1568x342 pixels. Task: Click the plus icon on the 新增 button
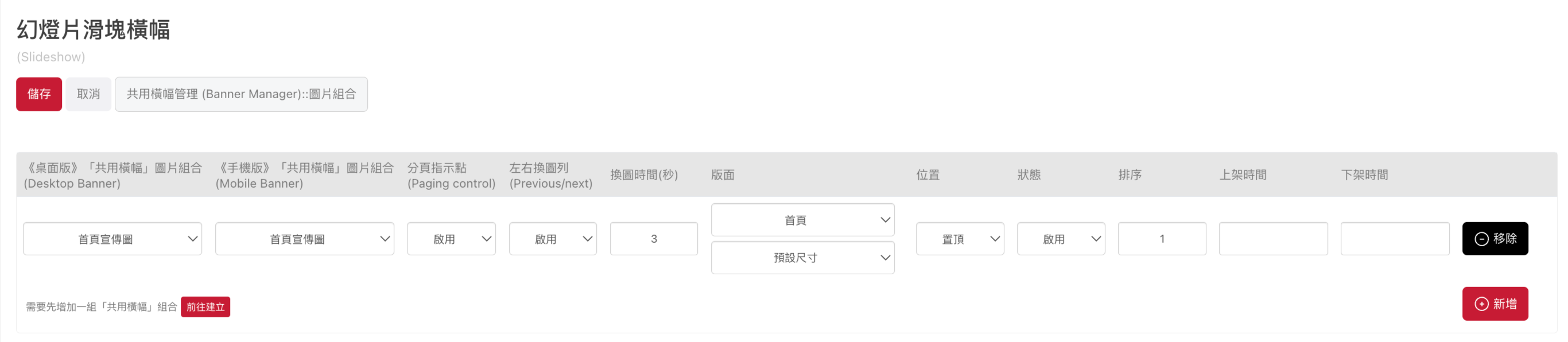tap(1481, 304)
